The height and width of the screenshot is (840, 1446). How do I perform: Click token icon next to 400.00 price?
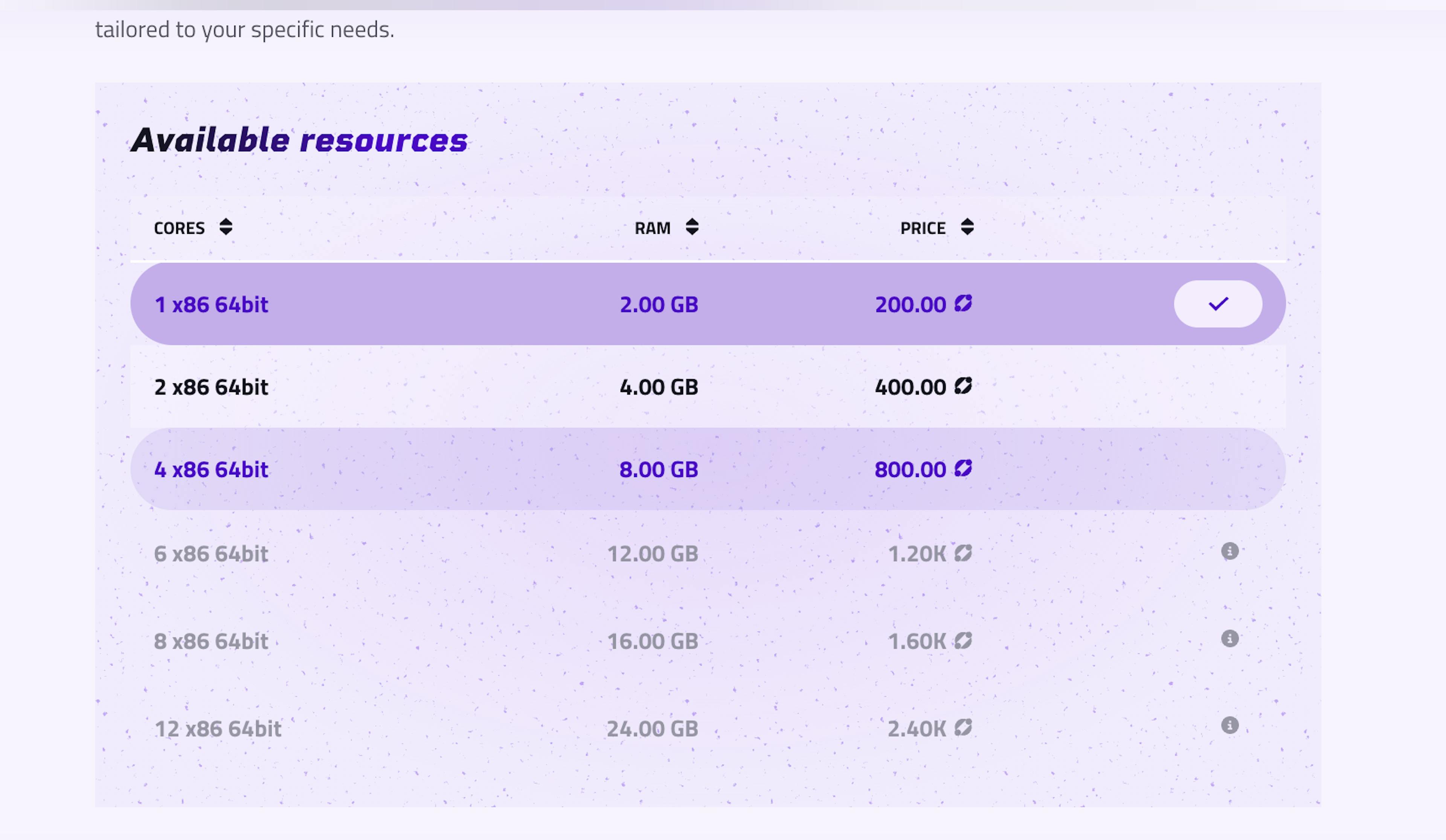pyautogui.click(x=963, y=386)
